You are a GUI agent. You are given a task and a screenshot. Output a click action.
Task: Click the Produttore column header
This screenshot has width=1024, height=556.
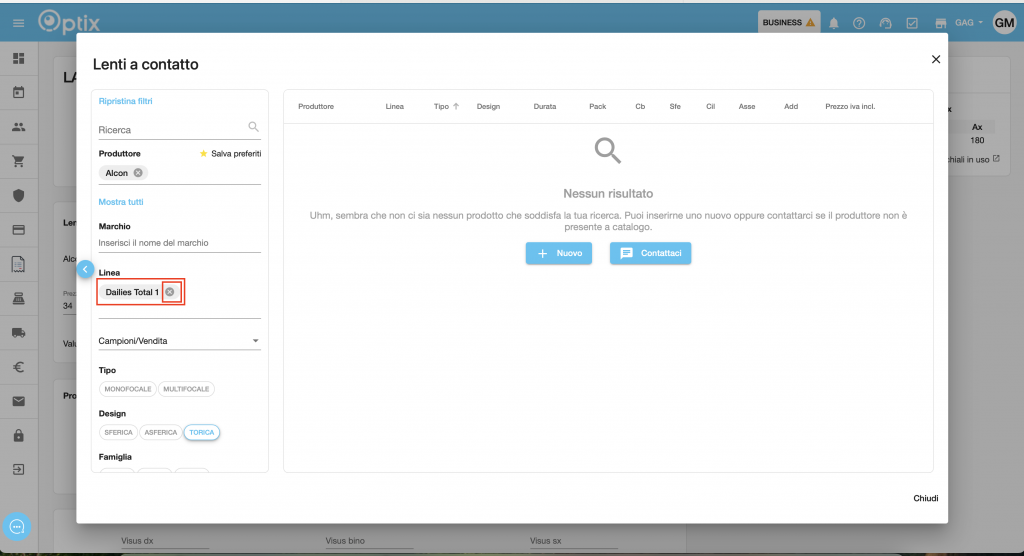coord(316,106)
